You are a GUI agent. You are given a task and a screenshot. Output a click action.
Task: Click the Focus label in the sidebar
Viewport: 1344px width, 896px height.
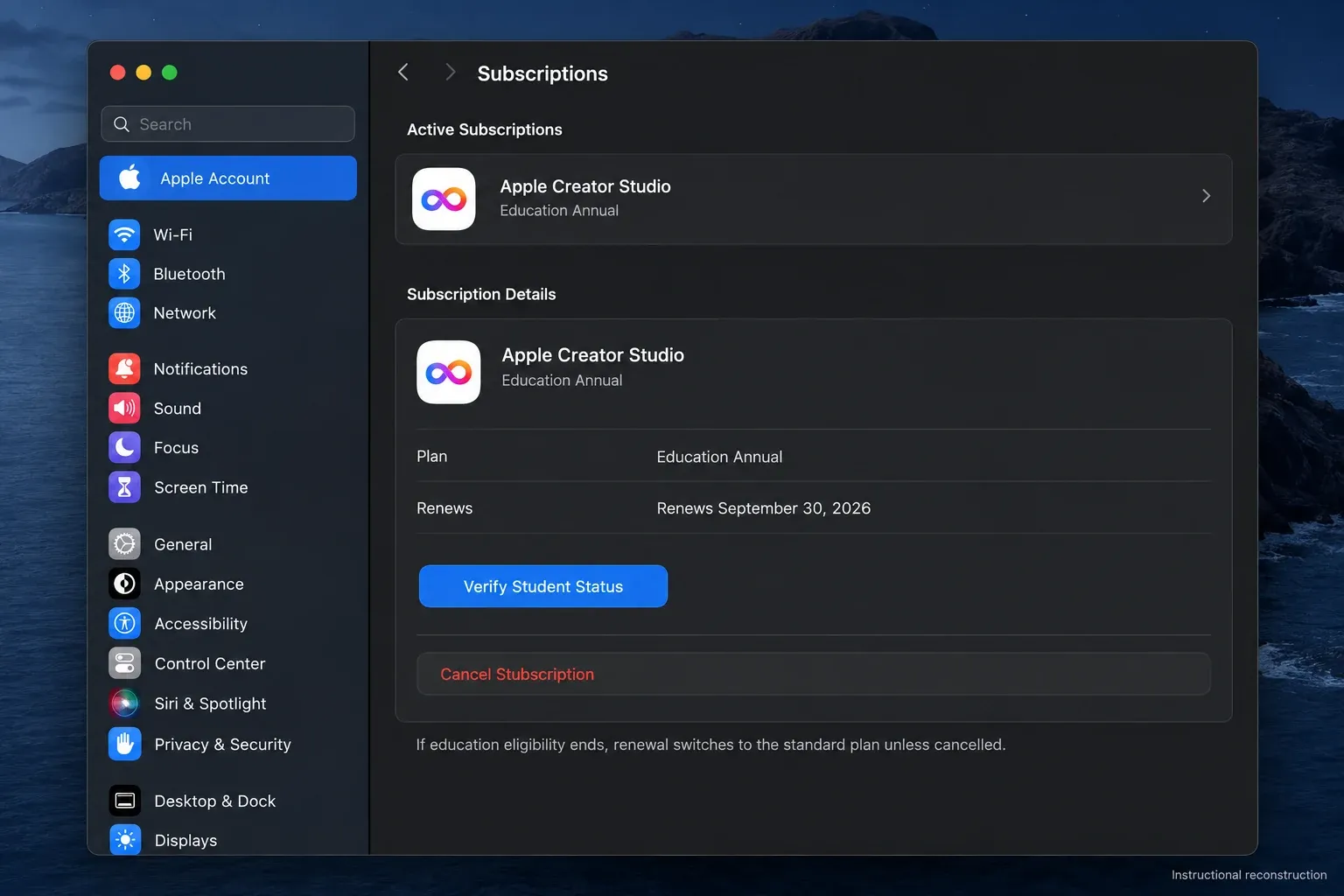click(176, 448)
